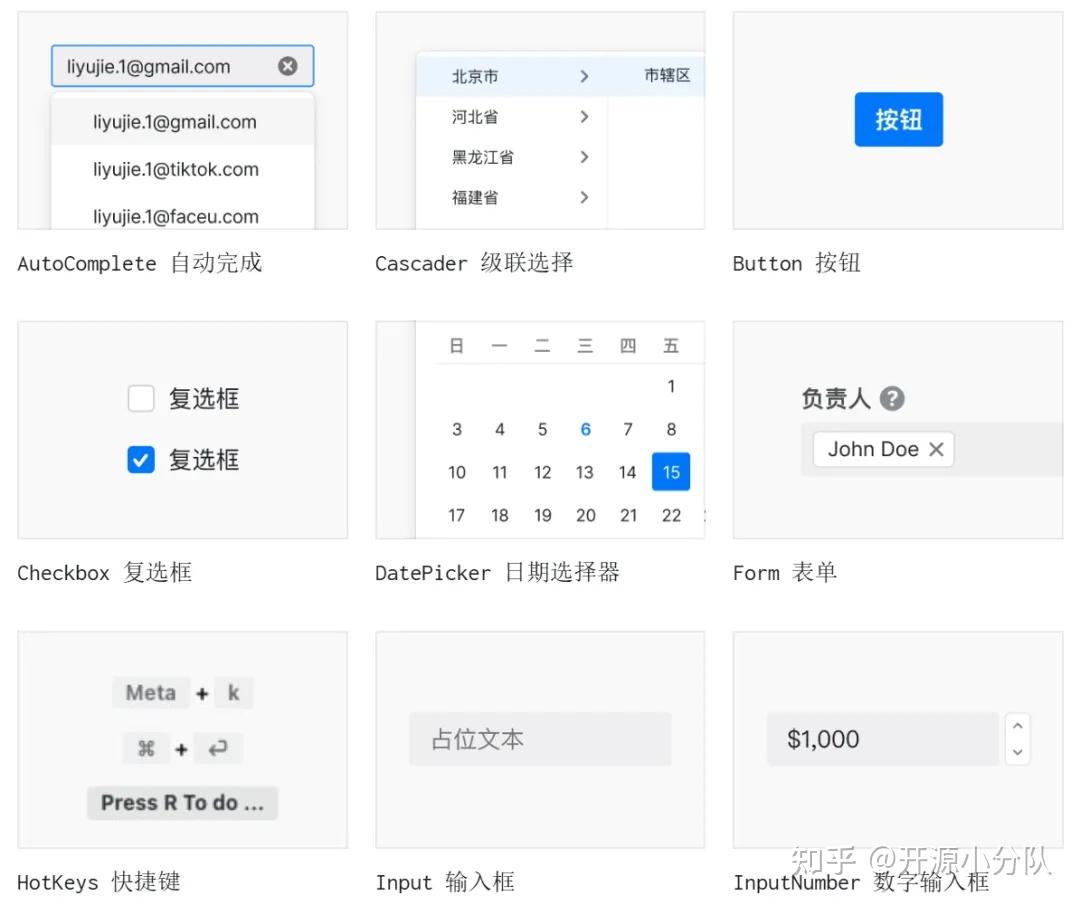Click the Meta key in the HotKeys demo

coord(150,692)
